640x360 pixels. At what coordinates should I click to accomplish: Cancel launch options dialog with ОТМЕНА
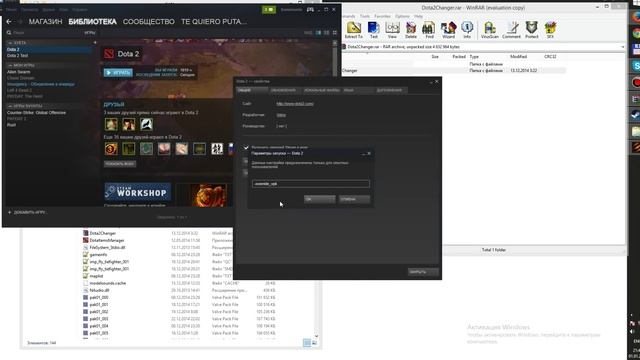point(354,199)
